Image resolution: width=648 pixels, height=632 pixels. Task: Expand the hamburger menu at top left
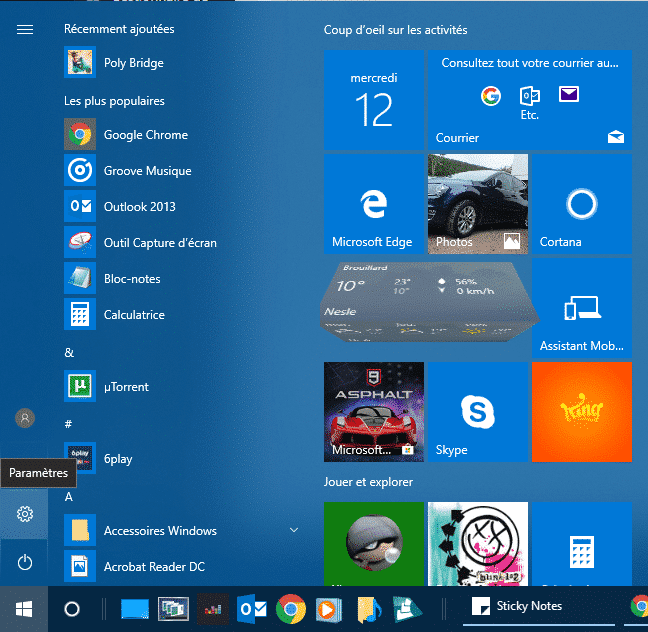(25, 30)
